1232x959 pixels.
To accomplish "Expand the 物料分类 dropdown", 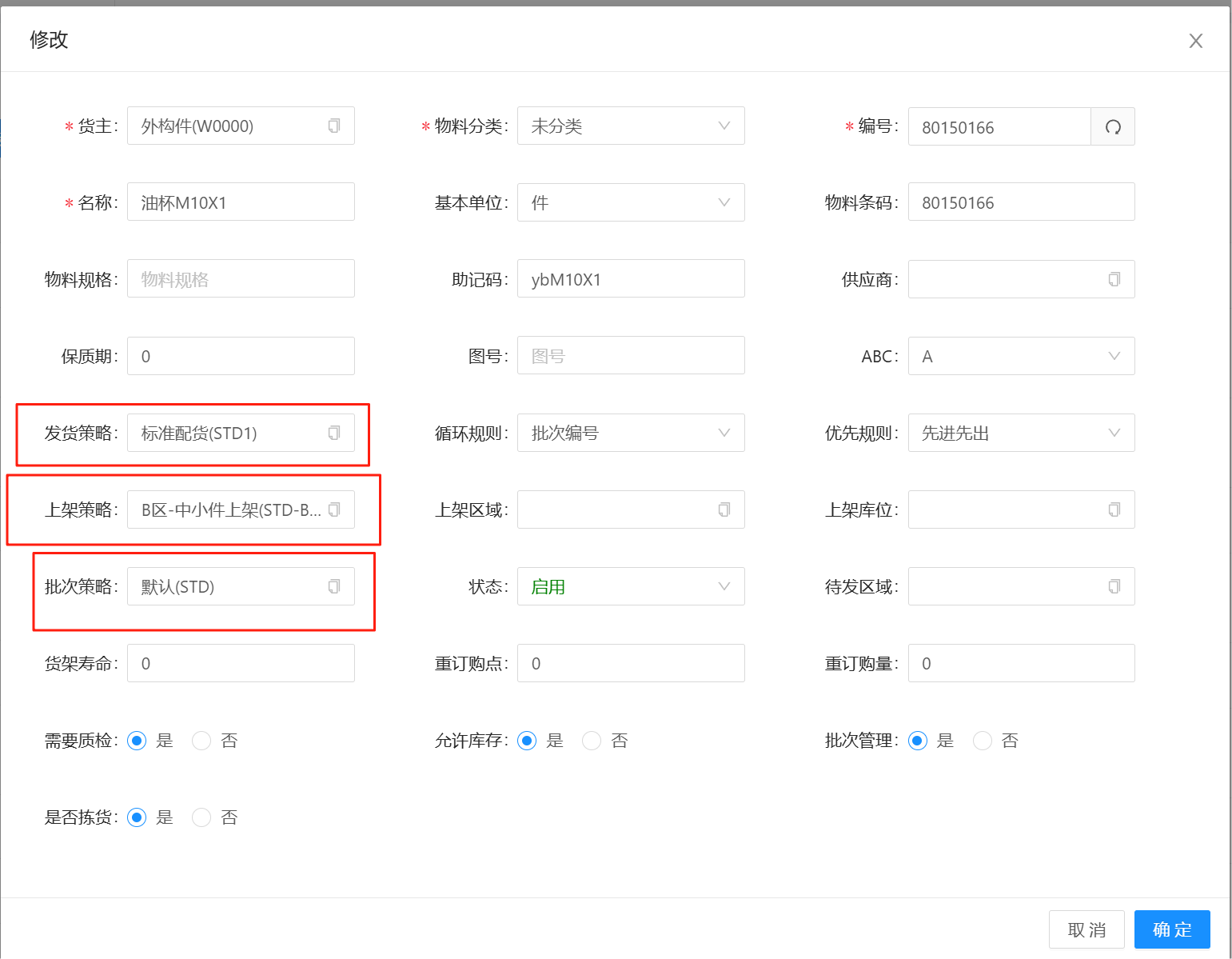I will (631, 126).
